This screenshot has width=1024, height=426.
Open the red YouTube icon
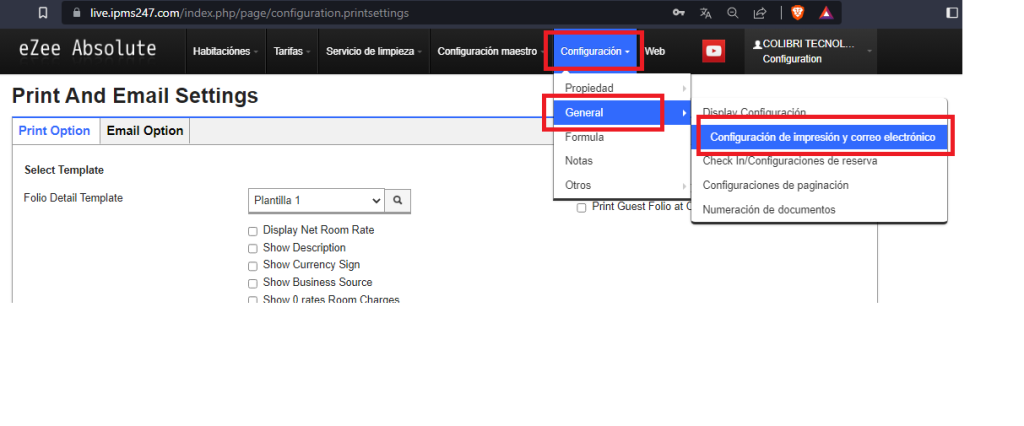click(714, 51)
